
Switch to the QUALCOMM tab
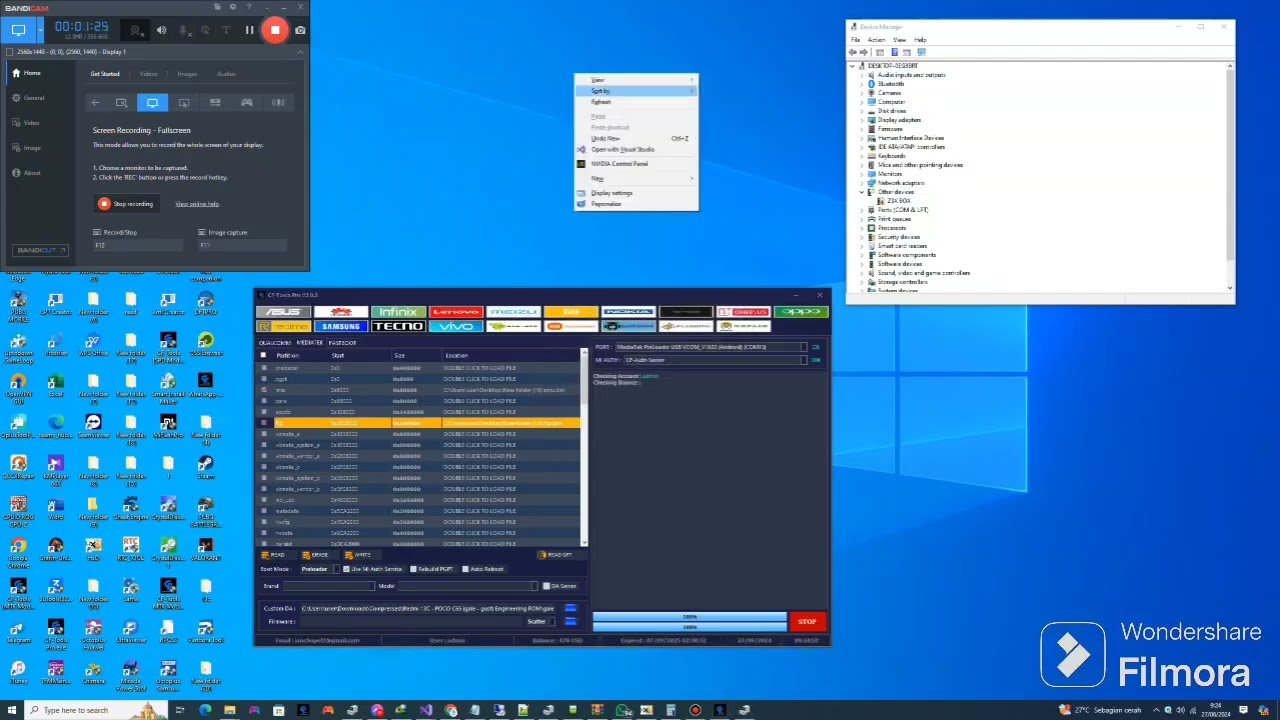click(275, 343)
